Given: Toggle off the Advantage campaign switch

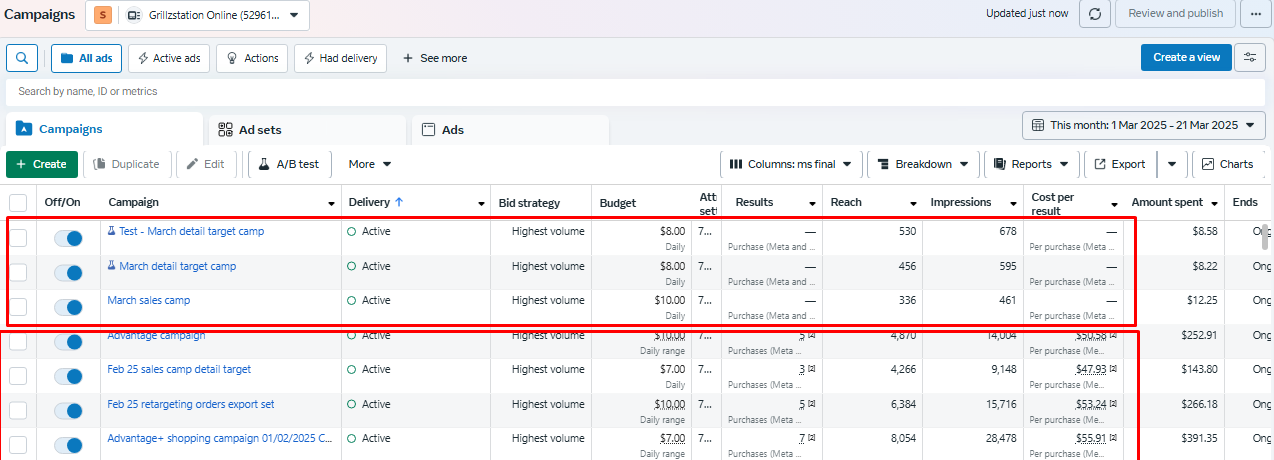Looking at the screenshot, I should click(x=68, y=342).
